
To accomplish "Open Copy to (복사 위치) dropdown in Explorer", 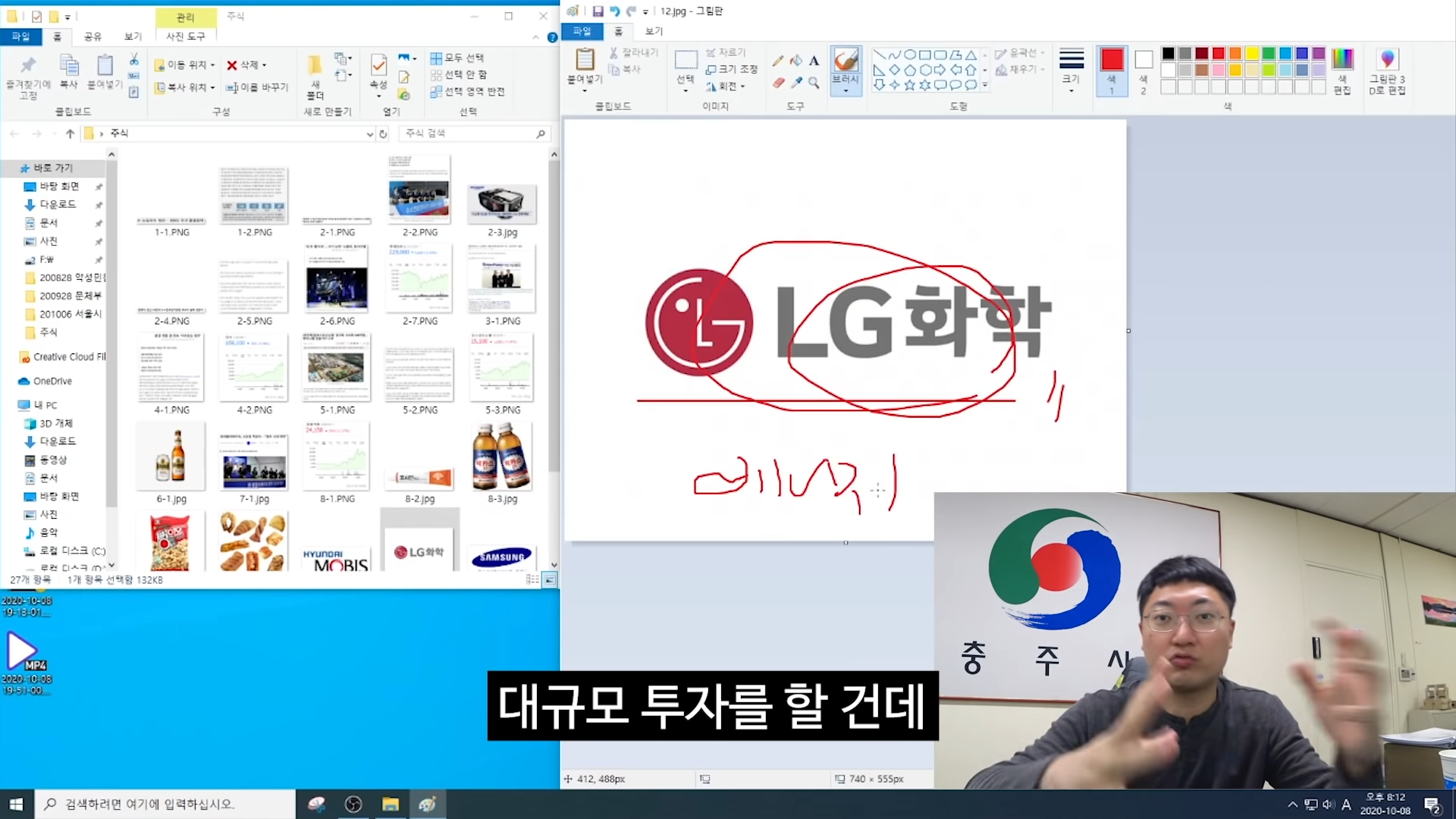I will tap(185, 88).
